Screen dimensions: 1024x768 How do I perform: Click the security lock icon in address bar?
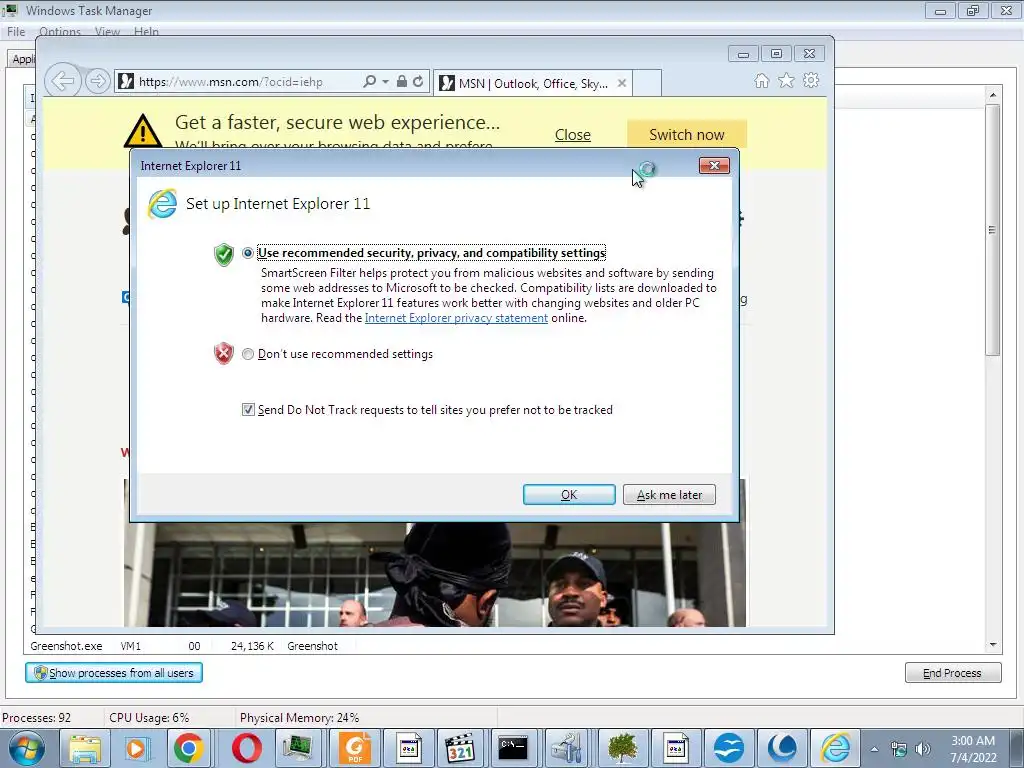[402, 82]
